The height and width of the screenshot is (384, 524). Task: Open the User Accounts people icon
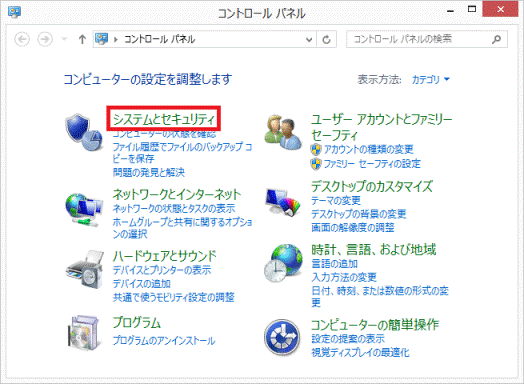[283, 132]
